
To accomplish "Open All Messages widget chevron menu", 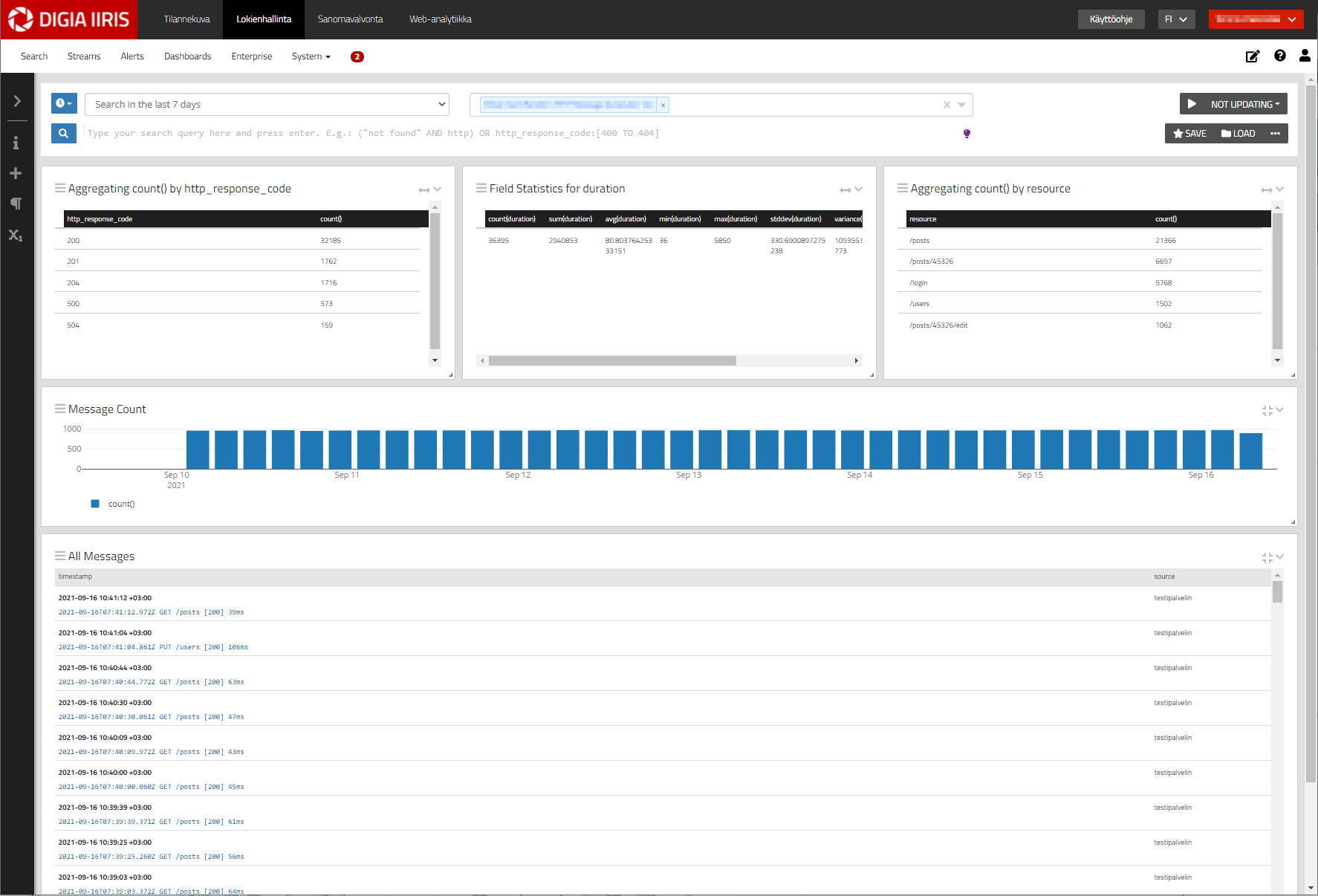I will (1279, 557).
